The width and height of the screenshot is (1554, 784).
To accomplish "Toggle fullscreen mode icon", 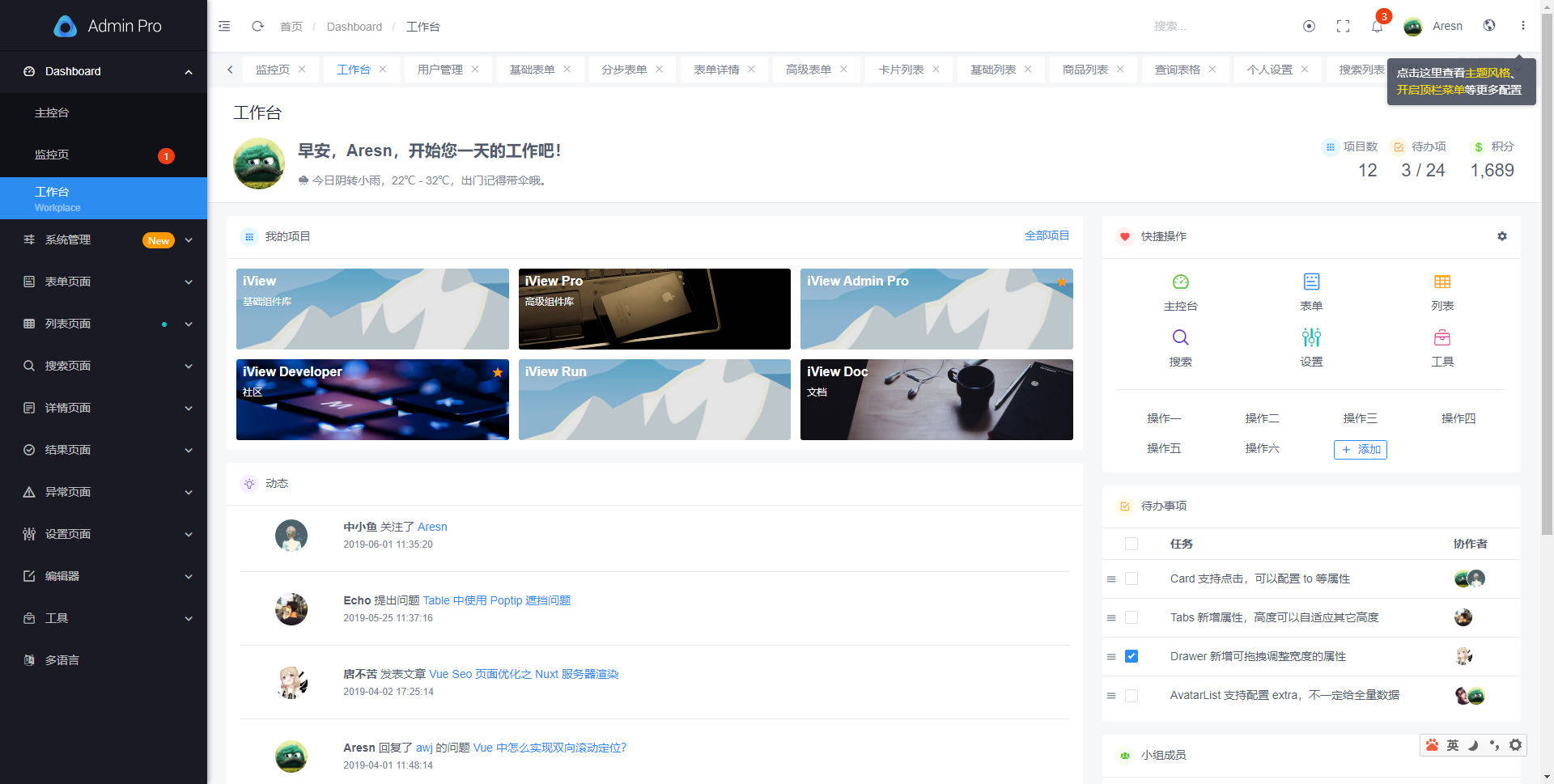I will point(1343,26).
